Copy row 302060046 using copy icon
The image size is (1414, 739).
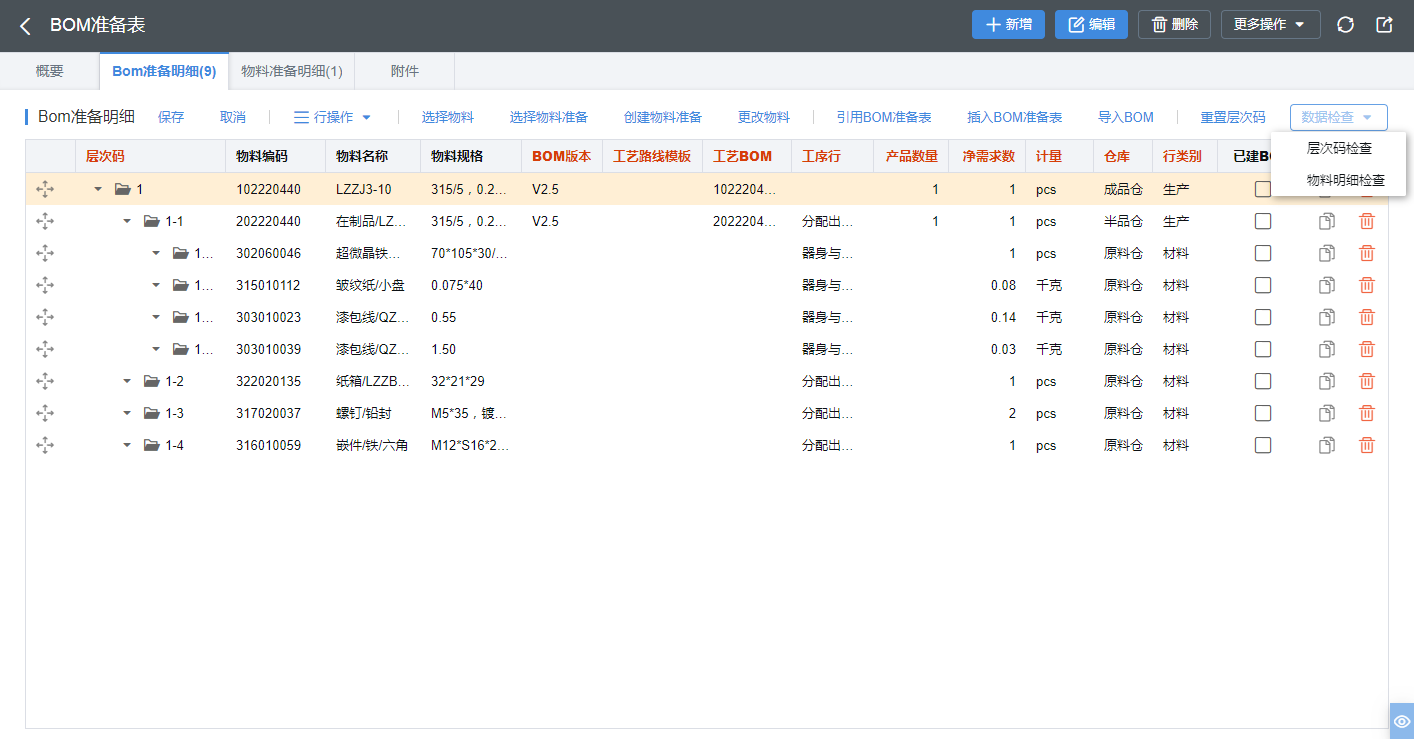(1327, 253)
